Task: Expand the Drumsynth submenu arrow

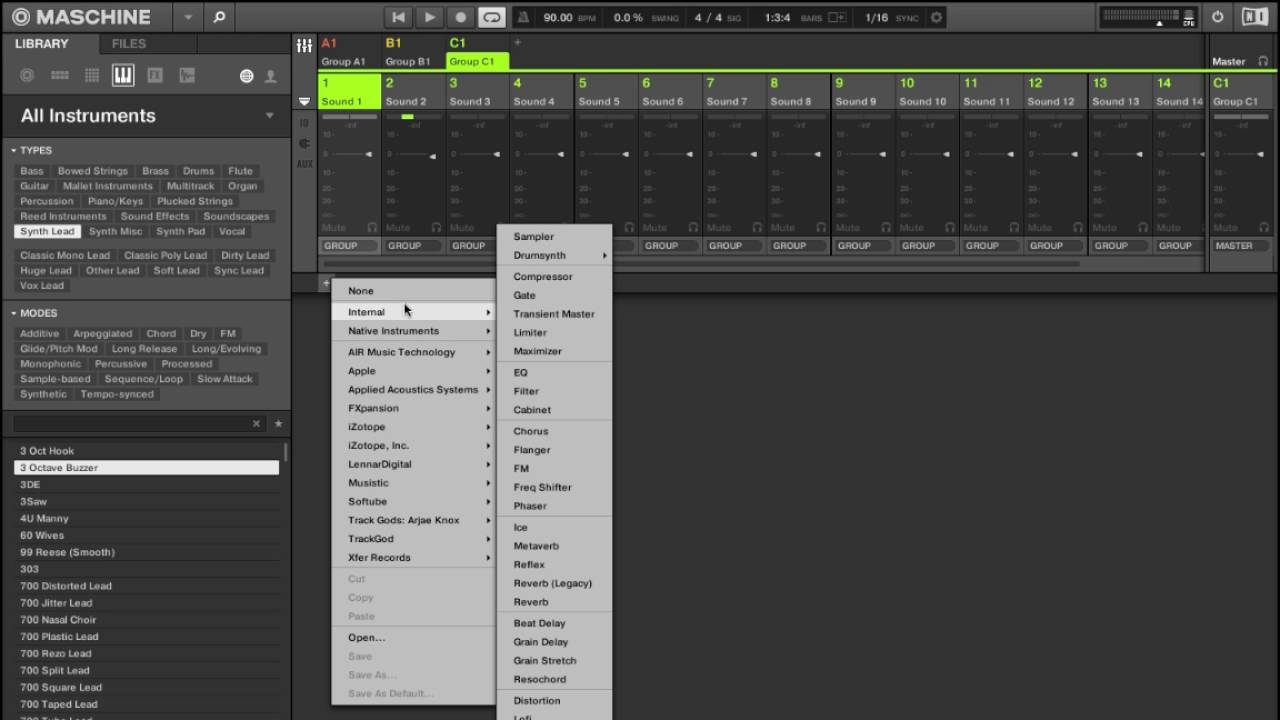Action: point(604,256)
